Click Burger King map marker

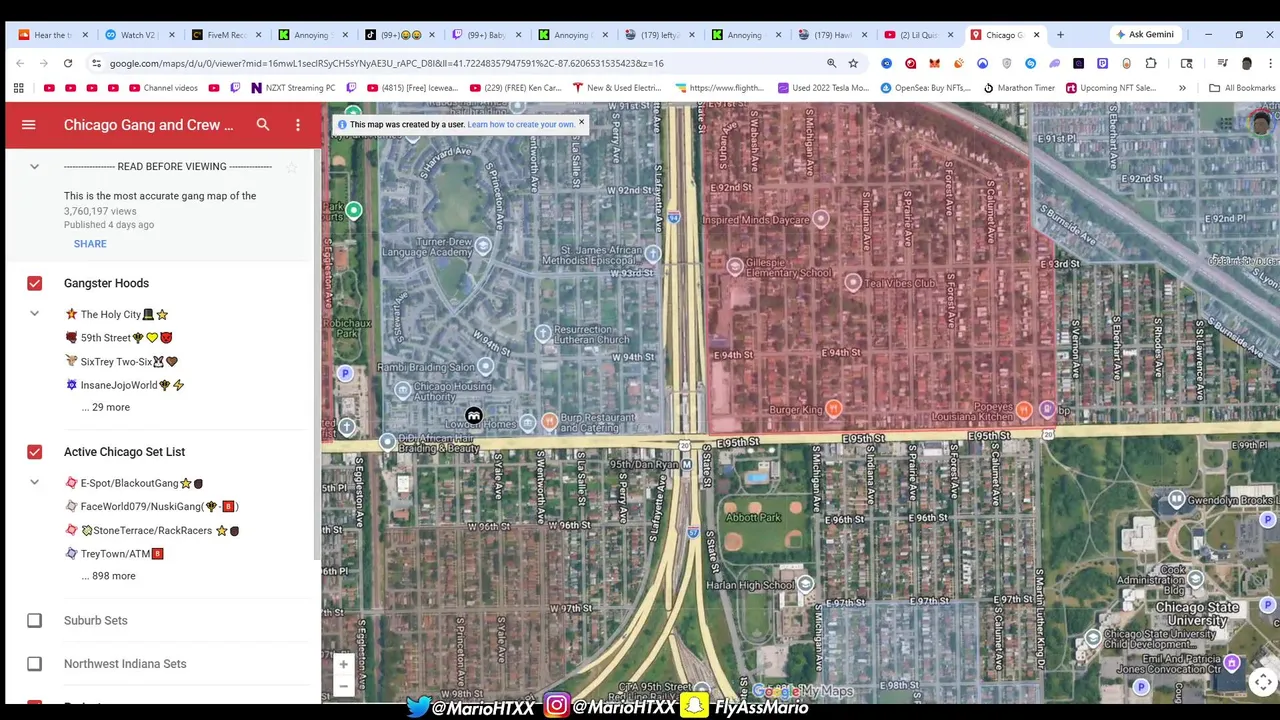coord(833,408)
